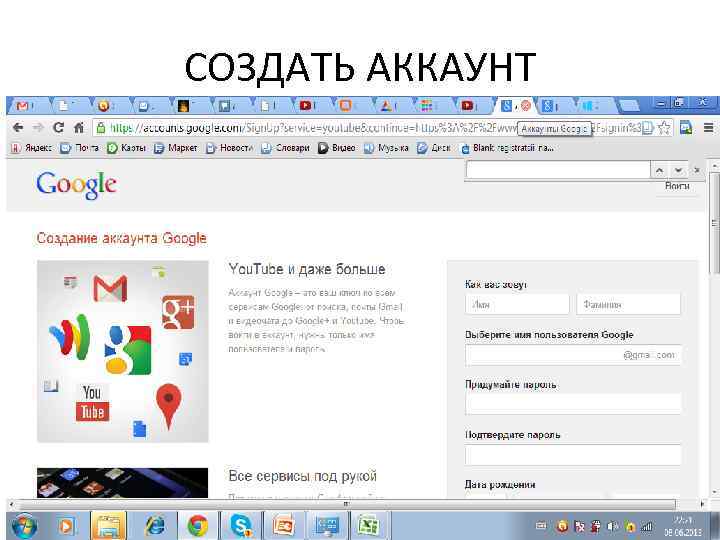Click the Google logo
The height and width of the screenshot is (540, 720).
click(x=76, y=185)
